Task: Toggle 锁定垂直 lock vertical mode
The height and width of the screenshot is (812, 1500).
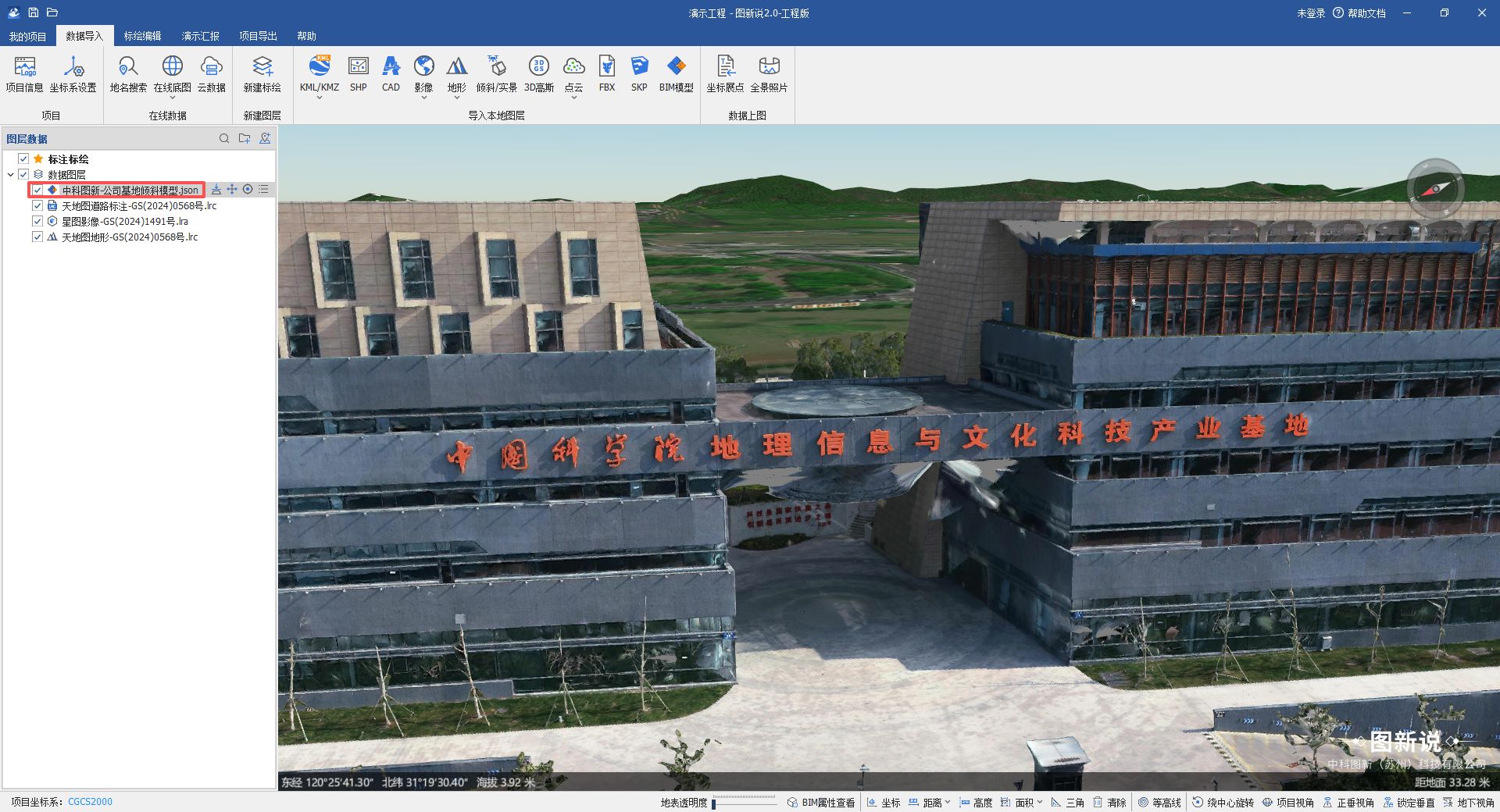Action: point(1409,803)
